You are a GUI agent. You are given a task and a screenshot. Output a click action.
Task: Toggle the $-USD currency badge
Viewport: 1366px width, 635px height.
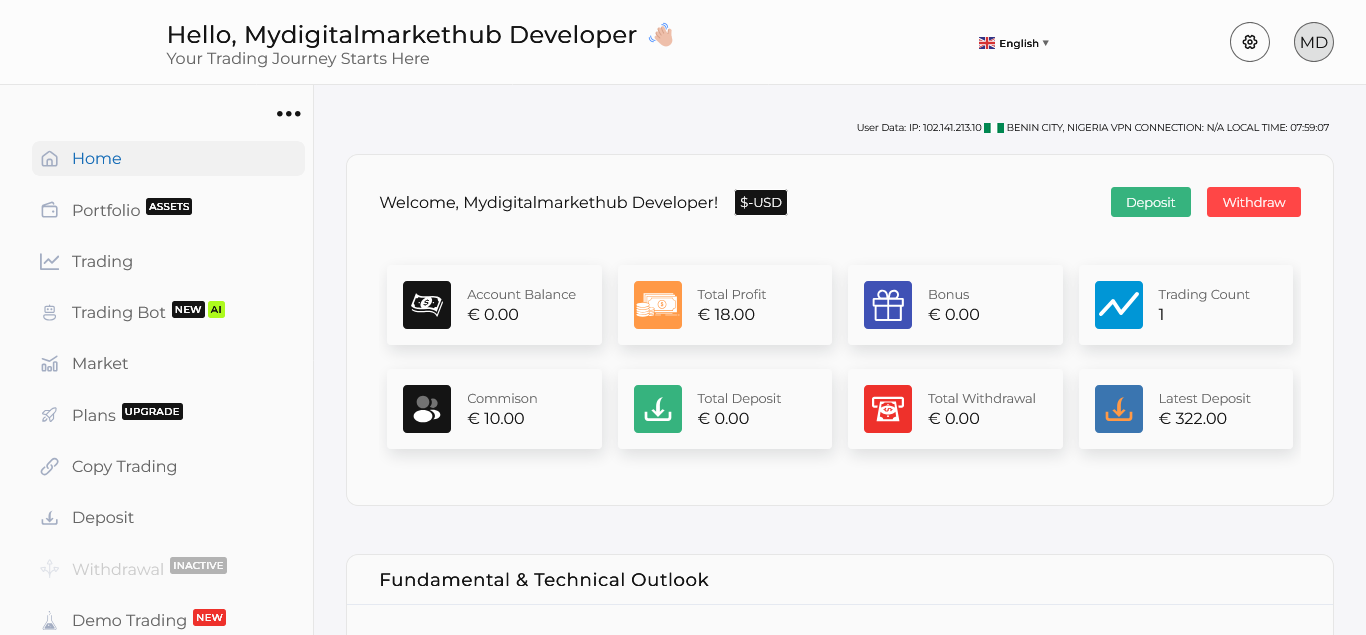click(x=760, y=203)
